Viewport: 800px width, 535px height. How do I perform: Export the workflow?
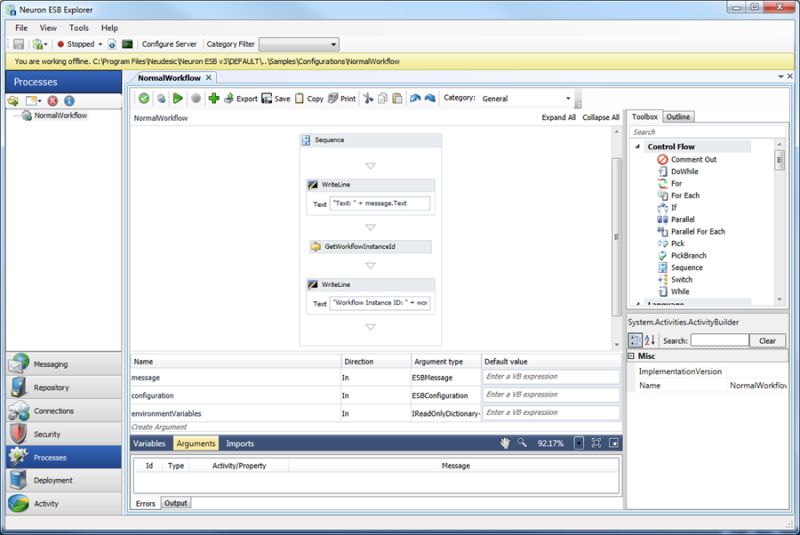point(240,98)
